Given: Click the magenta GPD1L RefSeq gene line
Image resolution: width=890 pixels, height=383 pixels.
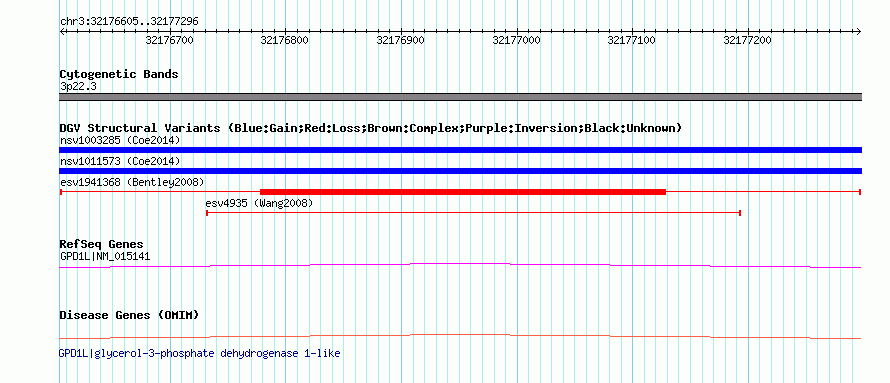Looking at the screenshot, I should (460, 266).
